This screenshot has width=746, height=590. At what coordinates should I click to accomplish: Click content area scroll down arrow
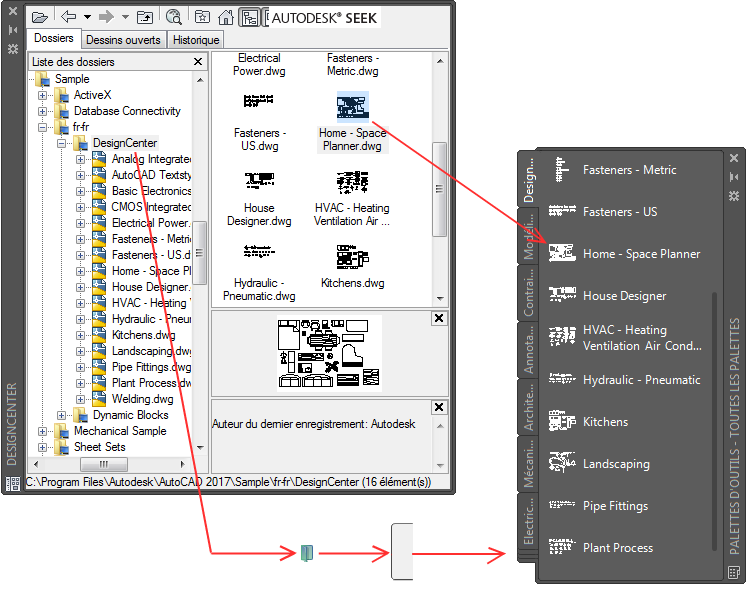440,298
